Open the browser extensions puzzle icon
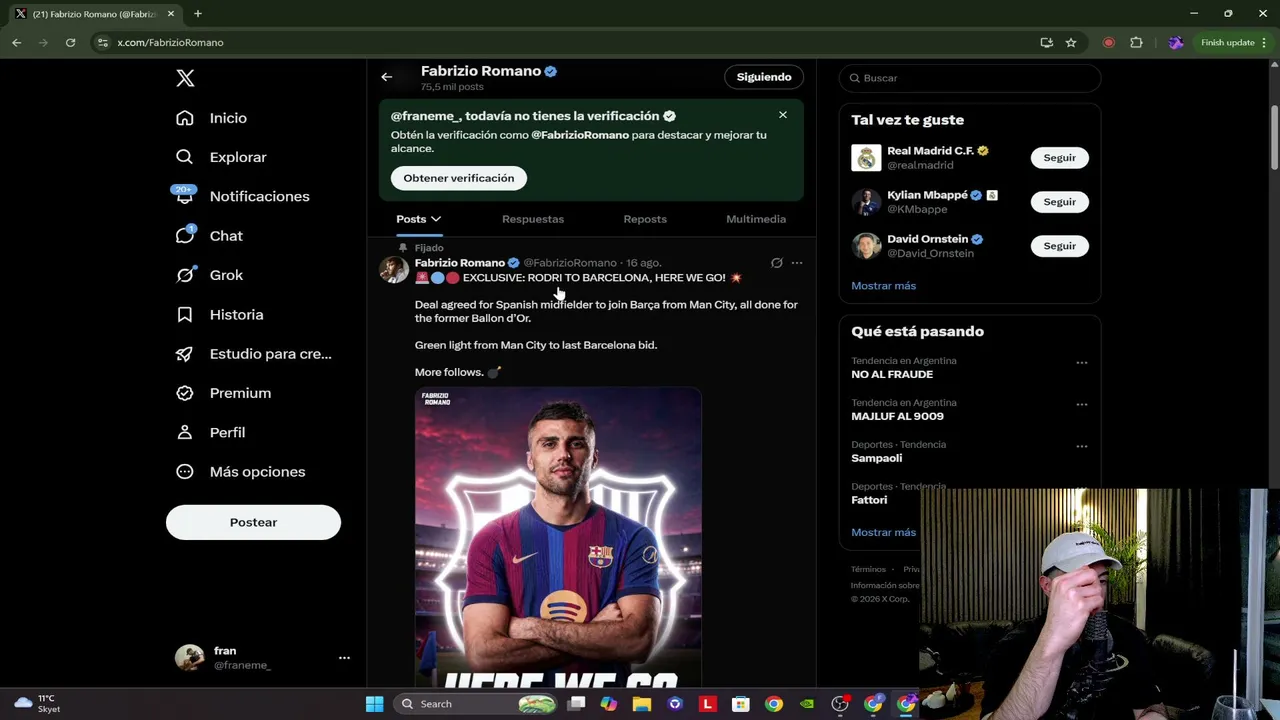This screenshot has width=1280, height=720. click(x=1136, y=43)
